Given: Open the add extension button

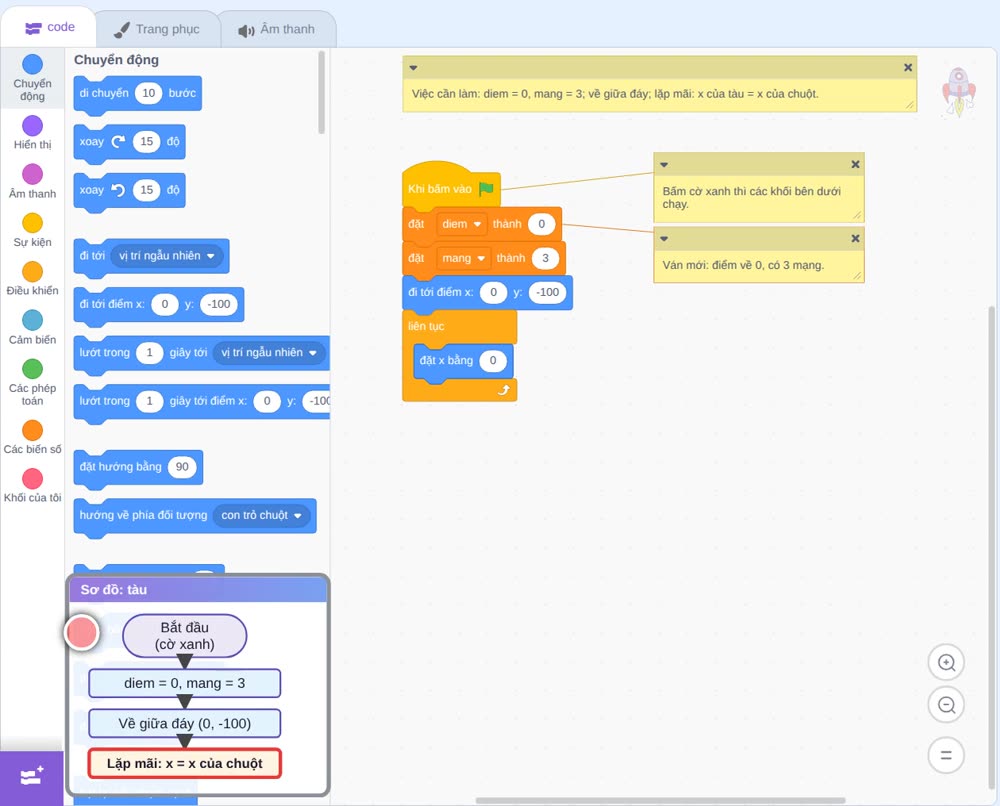Looking at the screenshot, I should point(32,778).
